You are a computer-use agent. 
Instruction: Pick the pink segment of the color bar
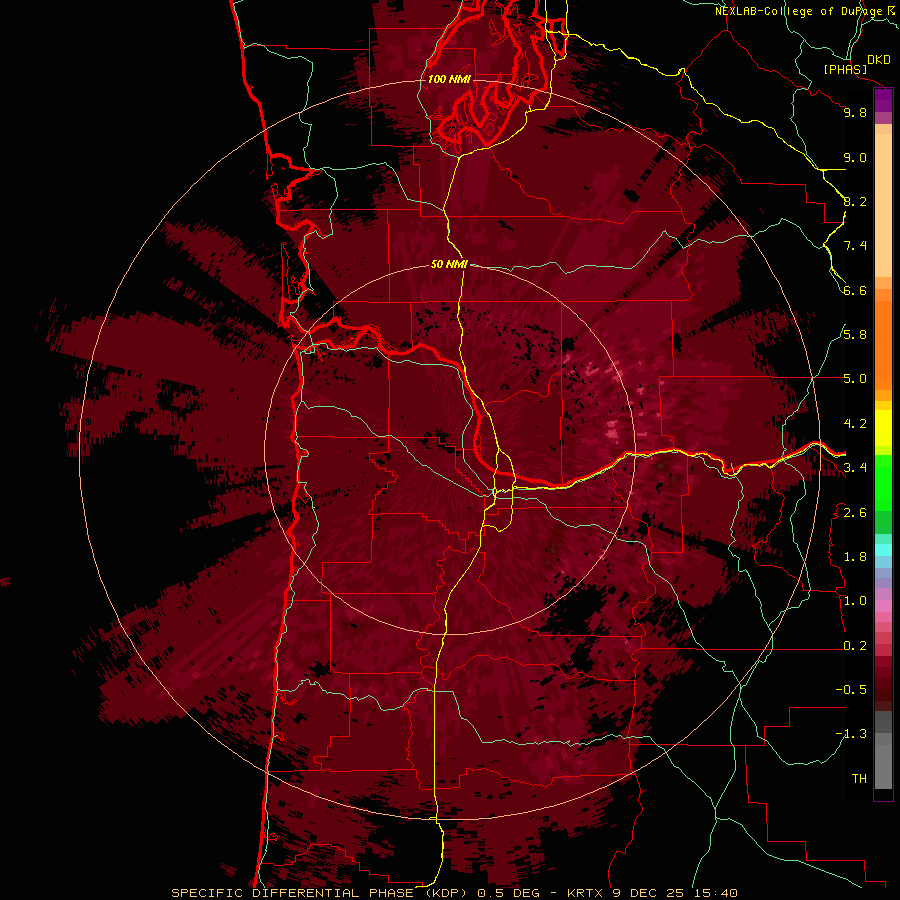pos(883,606)
